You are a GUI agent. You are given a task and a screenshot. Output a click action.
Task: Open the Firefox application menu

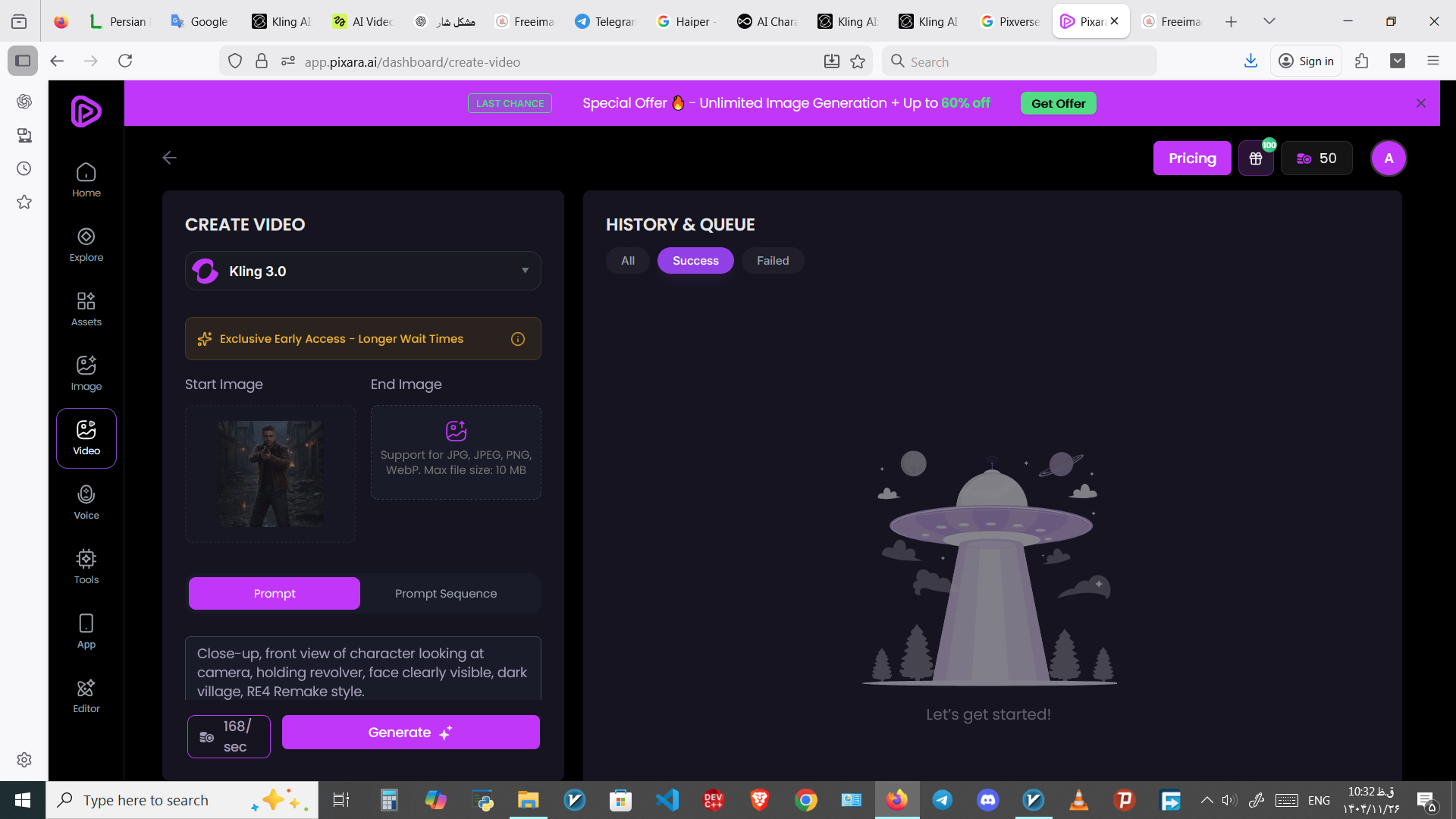tap(1433, 61)
